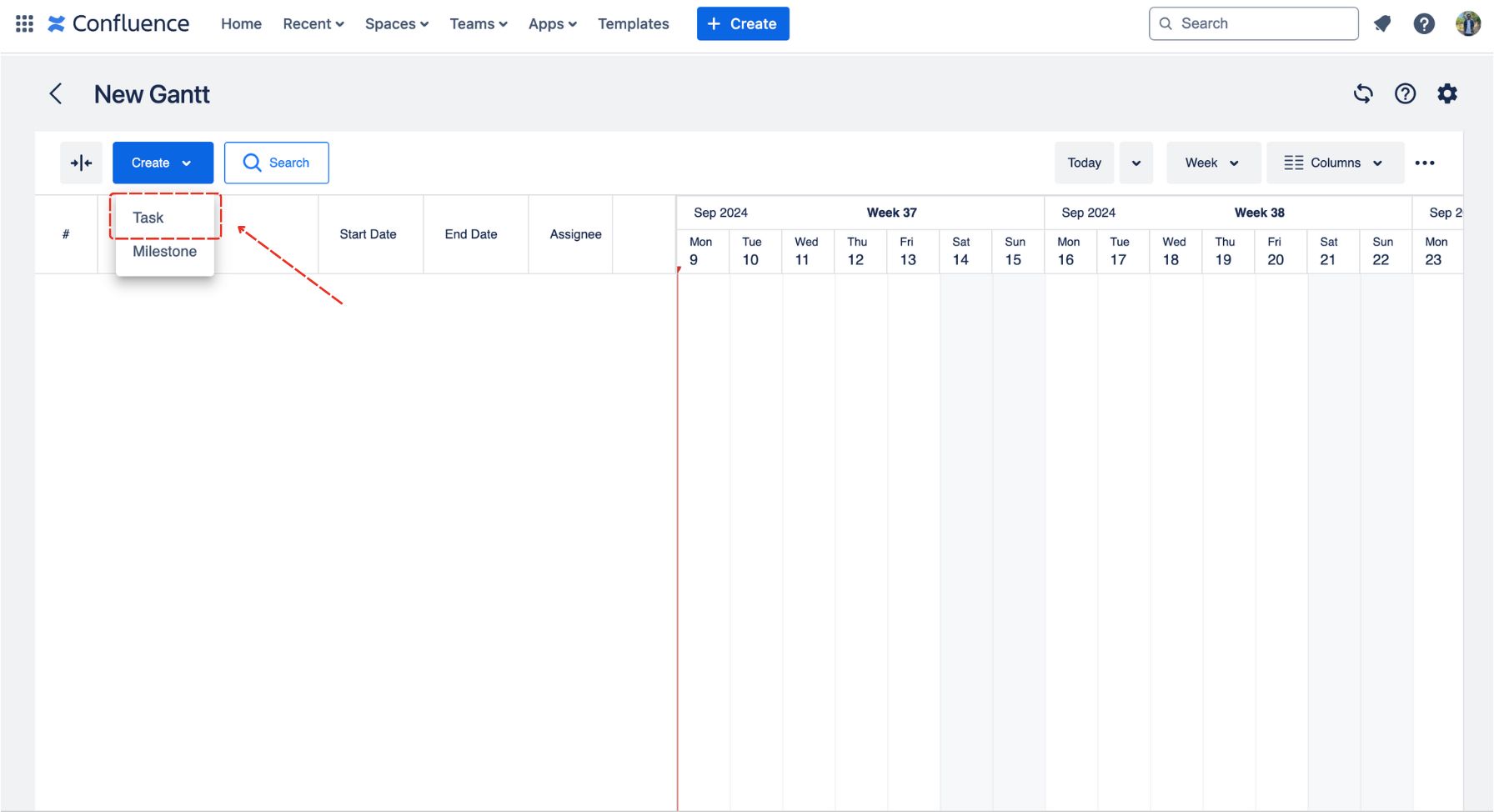This screenshot has height=812, width=1494.
Task: Open the Gantt settings gear
Action: [x=1448, y=93]
